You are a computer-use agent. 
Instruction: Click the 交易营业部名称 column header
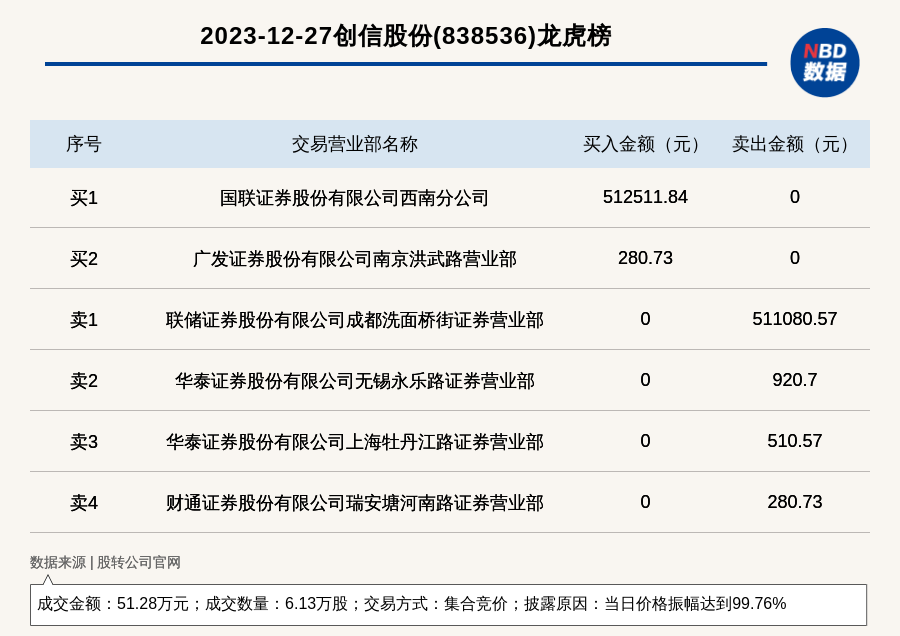pyautogui.click(x=355, y=144)
